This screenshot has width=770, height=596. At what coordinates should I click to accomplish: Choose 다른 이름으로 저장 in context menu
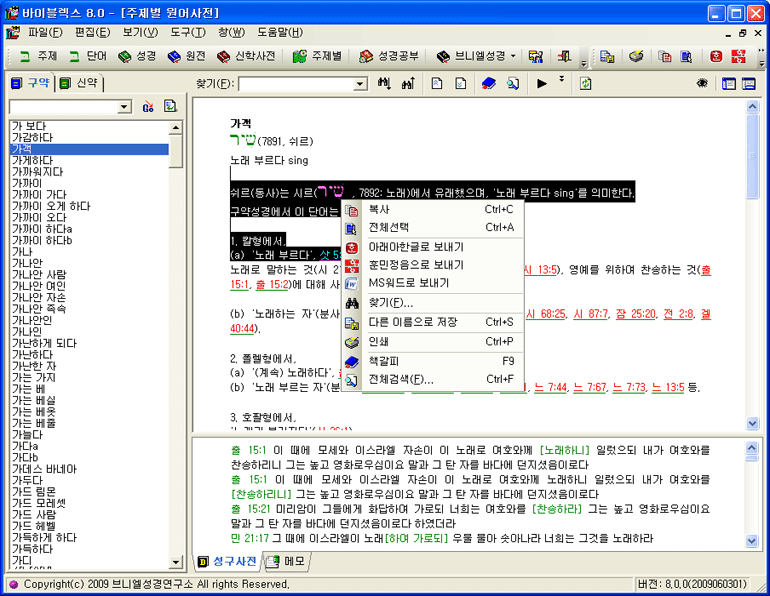[433, 322]
